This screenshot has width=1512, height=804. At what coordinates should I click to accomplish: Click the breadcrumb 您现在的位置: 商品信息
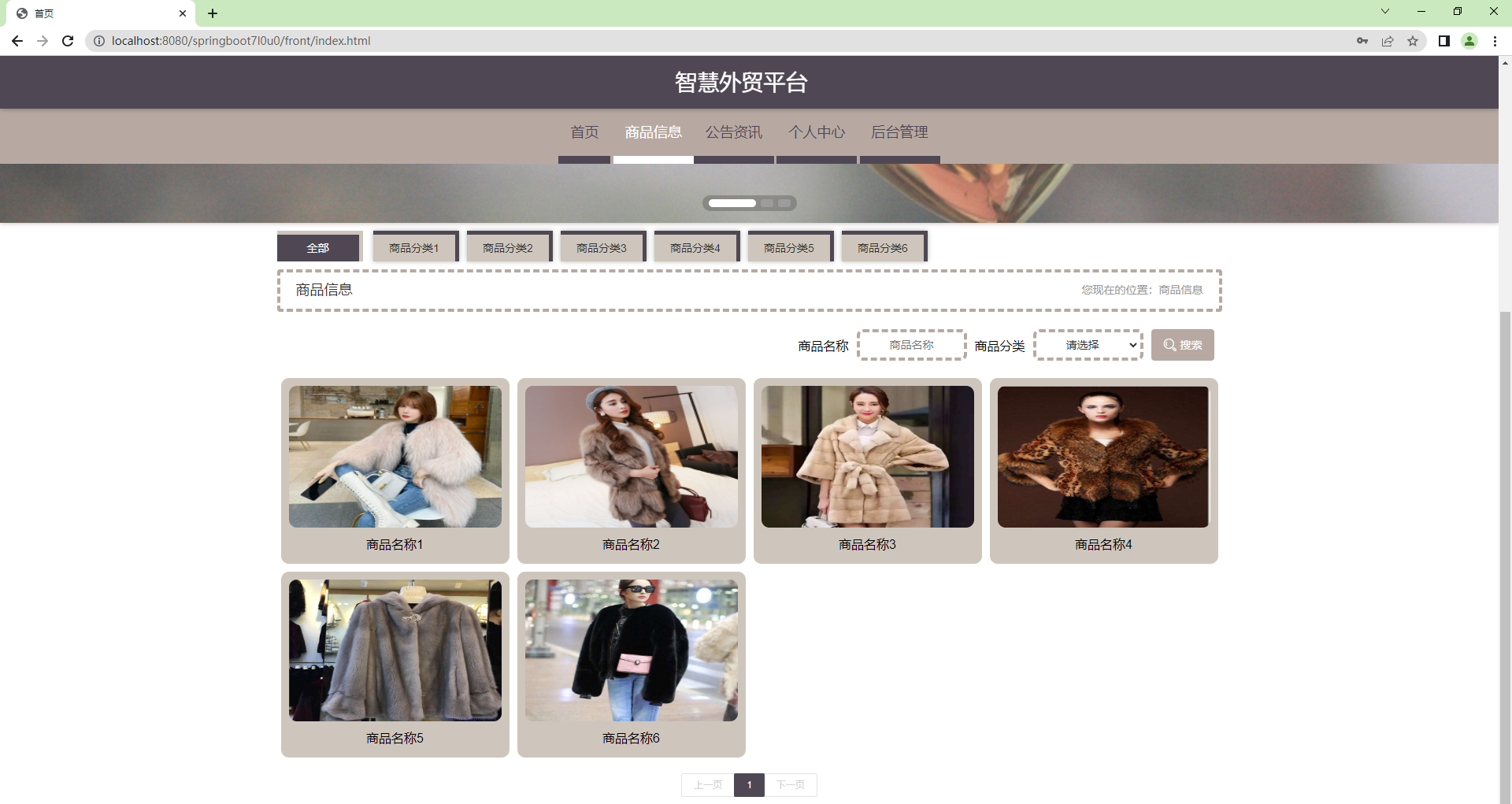click(1142, 290)
